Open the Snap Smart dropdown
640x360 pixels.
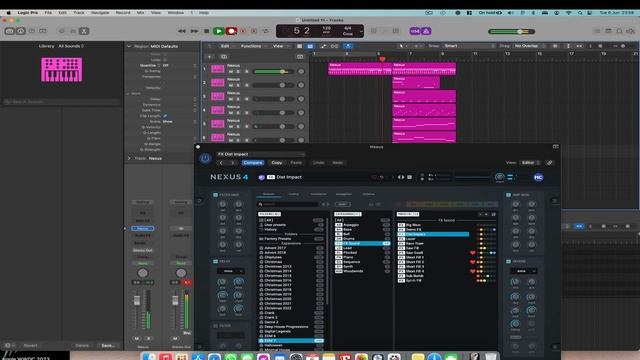469,46
